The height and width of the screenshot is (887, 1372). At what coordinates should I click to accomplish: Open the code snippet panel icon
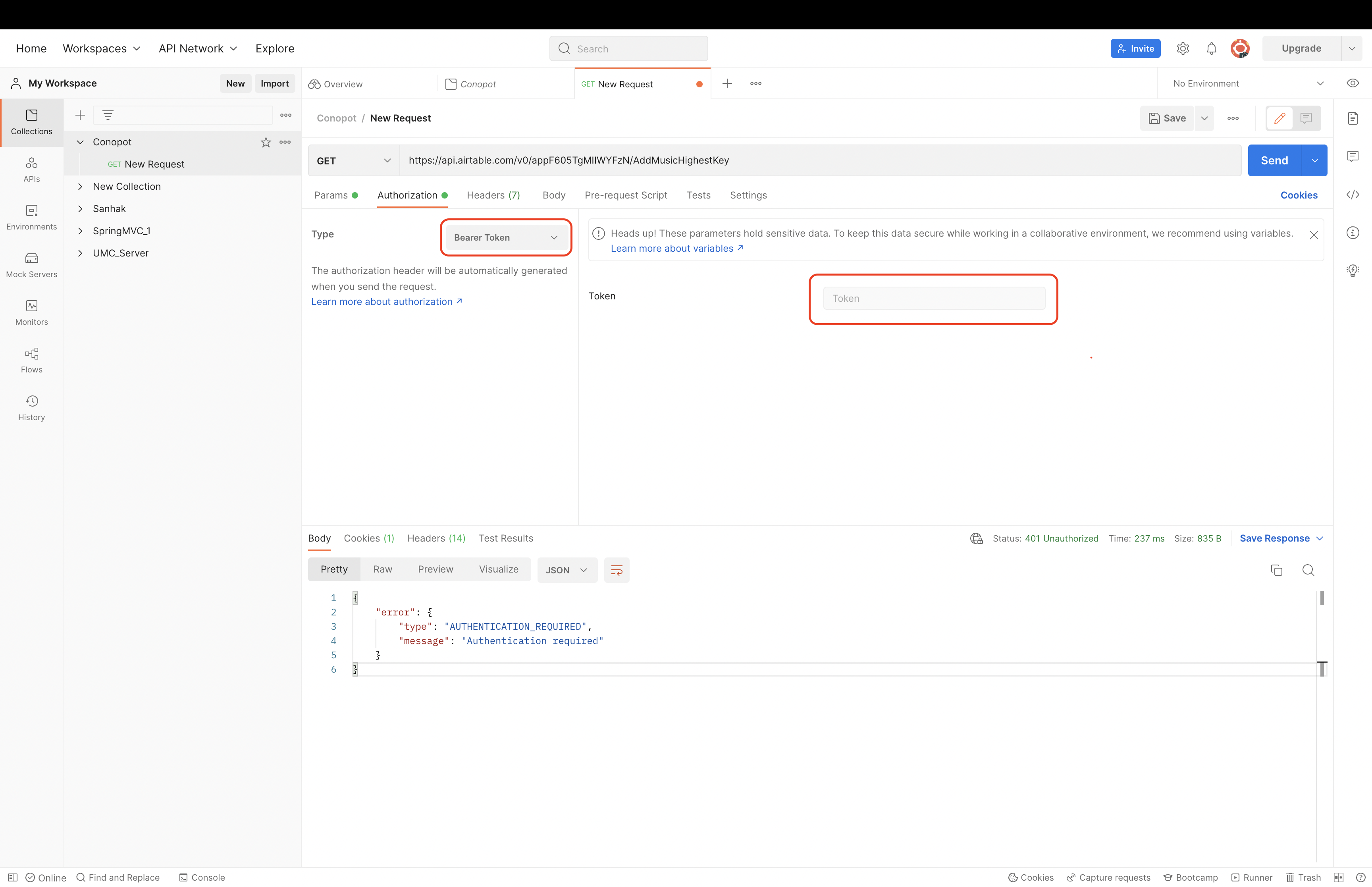[1353, 195]
